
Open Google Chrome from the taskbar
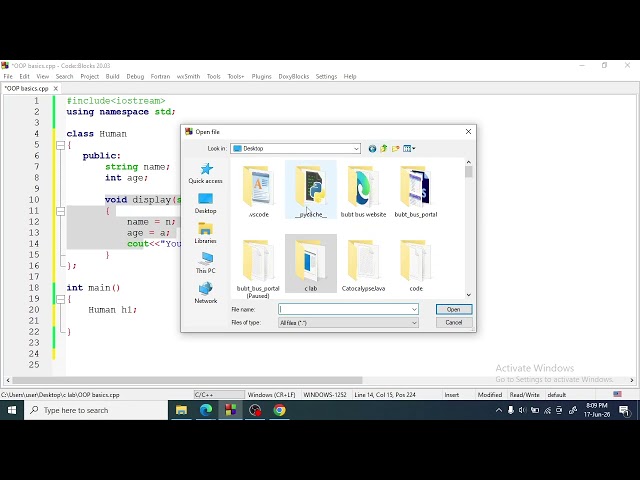click(x=280, y=410)
